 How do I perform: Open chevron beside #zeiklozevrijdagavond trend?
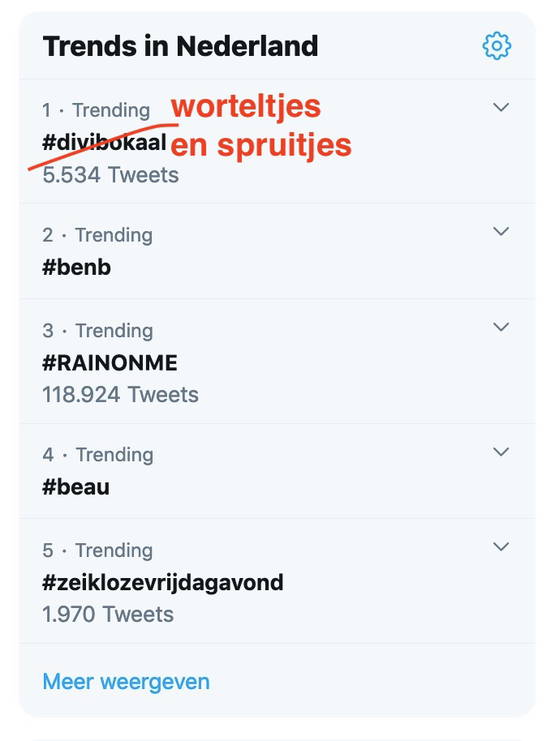[x=501, y=547]
